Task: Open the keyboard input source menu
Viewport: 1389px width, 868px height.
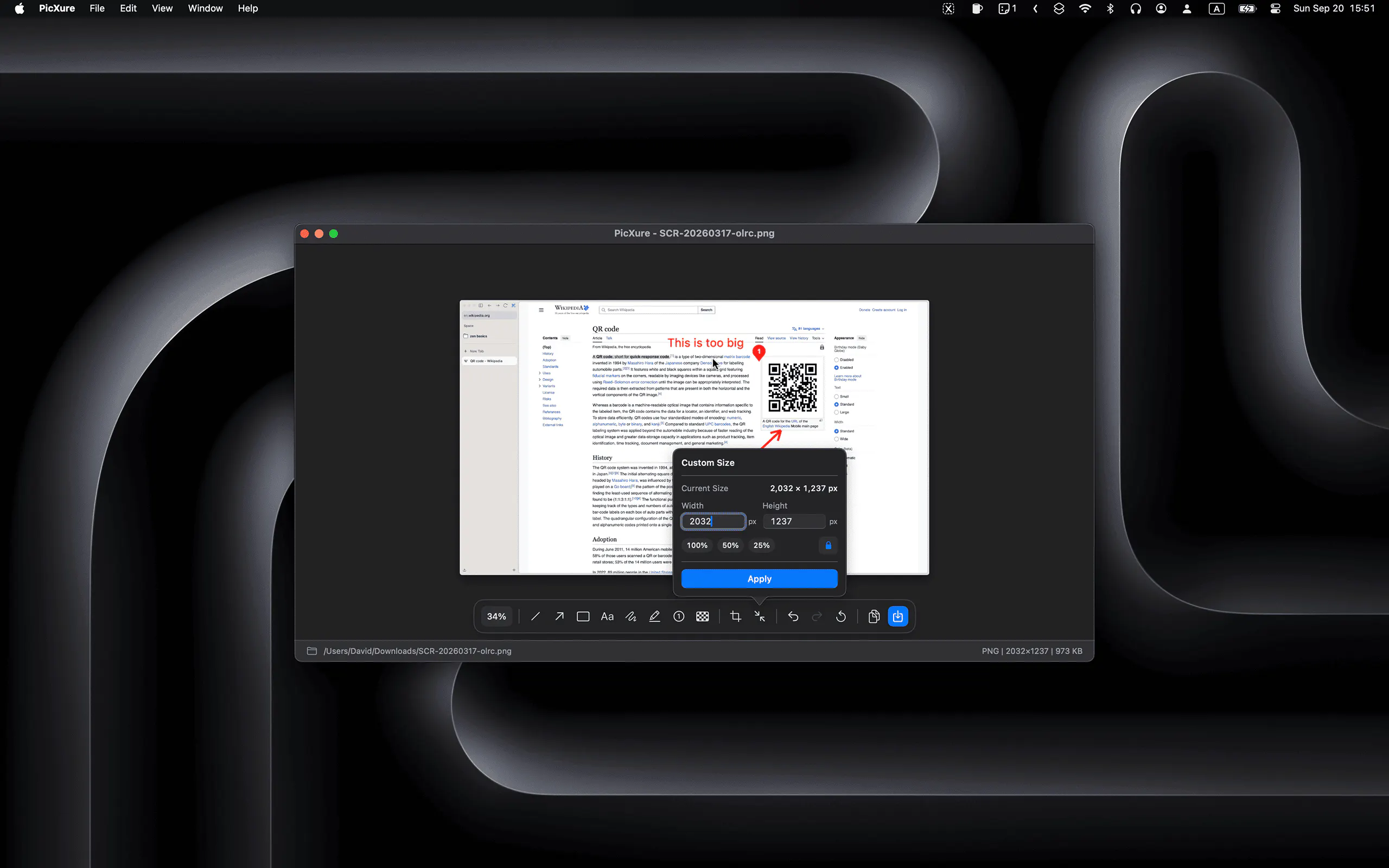Action: (x=1216, y=8)
